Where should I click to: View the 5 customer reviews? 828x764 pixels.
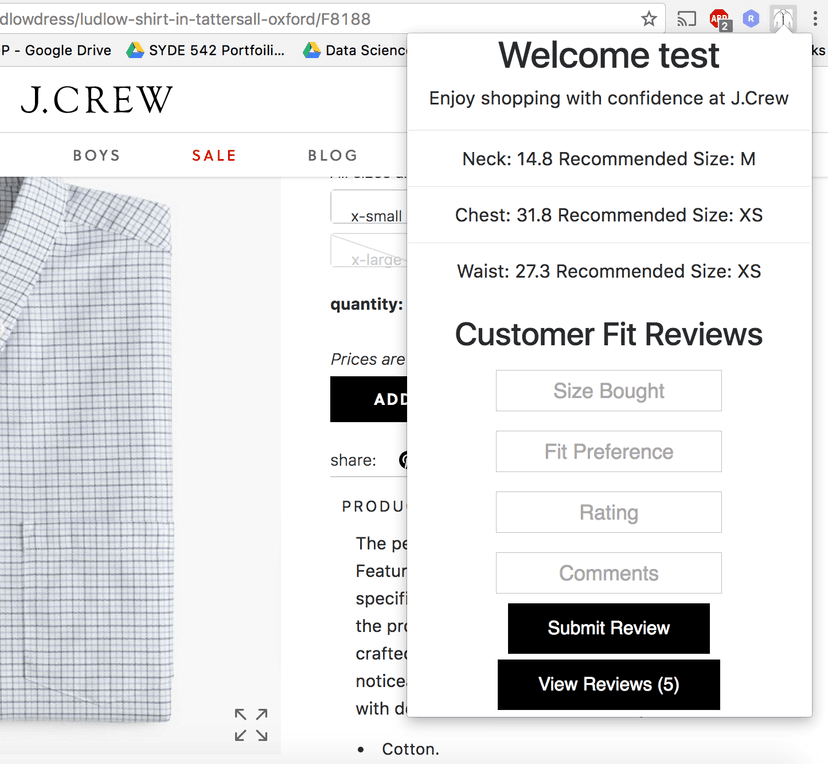click(x=608, y=684)
